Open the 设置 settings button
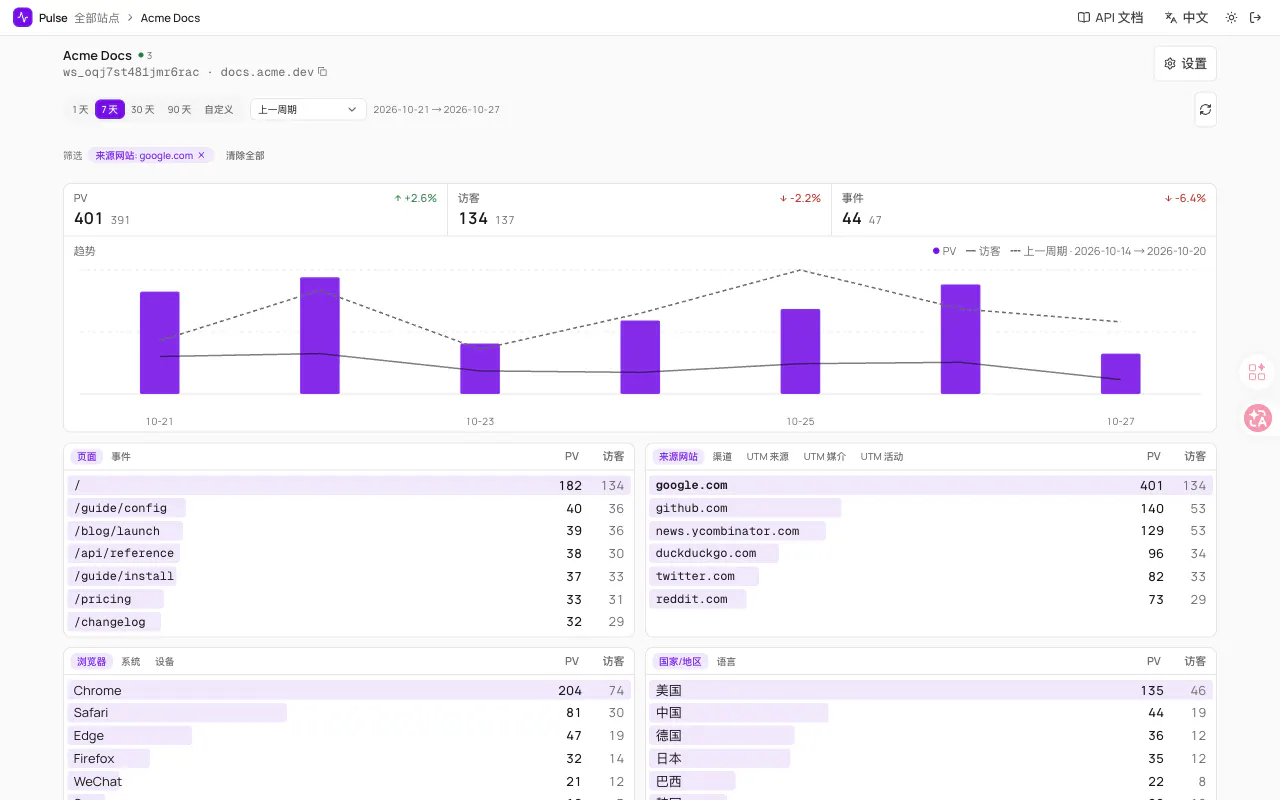Screen dimensions: 1280x800 click(1185, 63)
